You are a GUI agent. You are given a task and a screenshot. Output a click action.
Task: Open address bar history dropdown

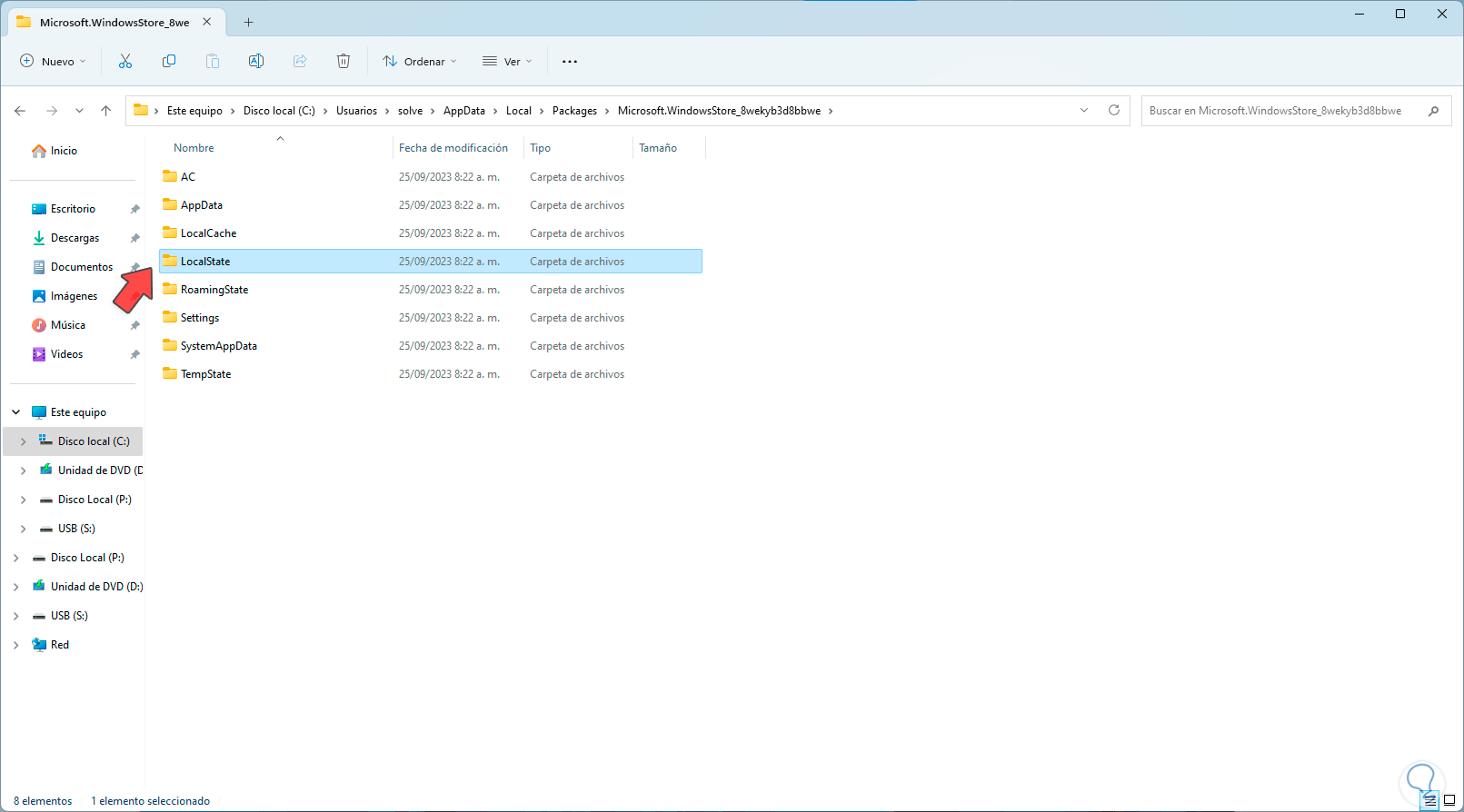(x=1084, y=110)
